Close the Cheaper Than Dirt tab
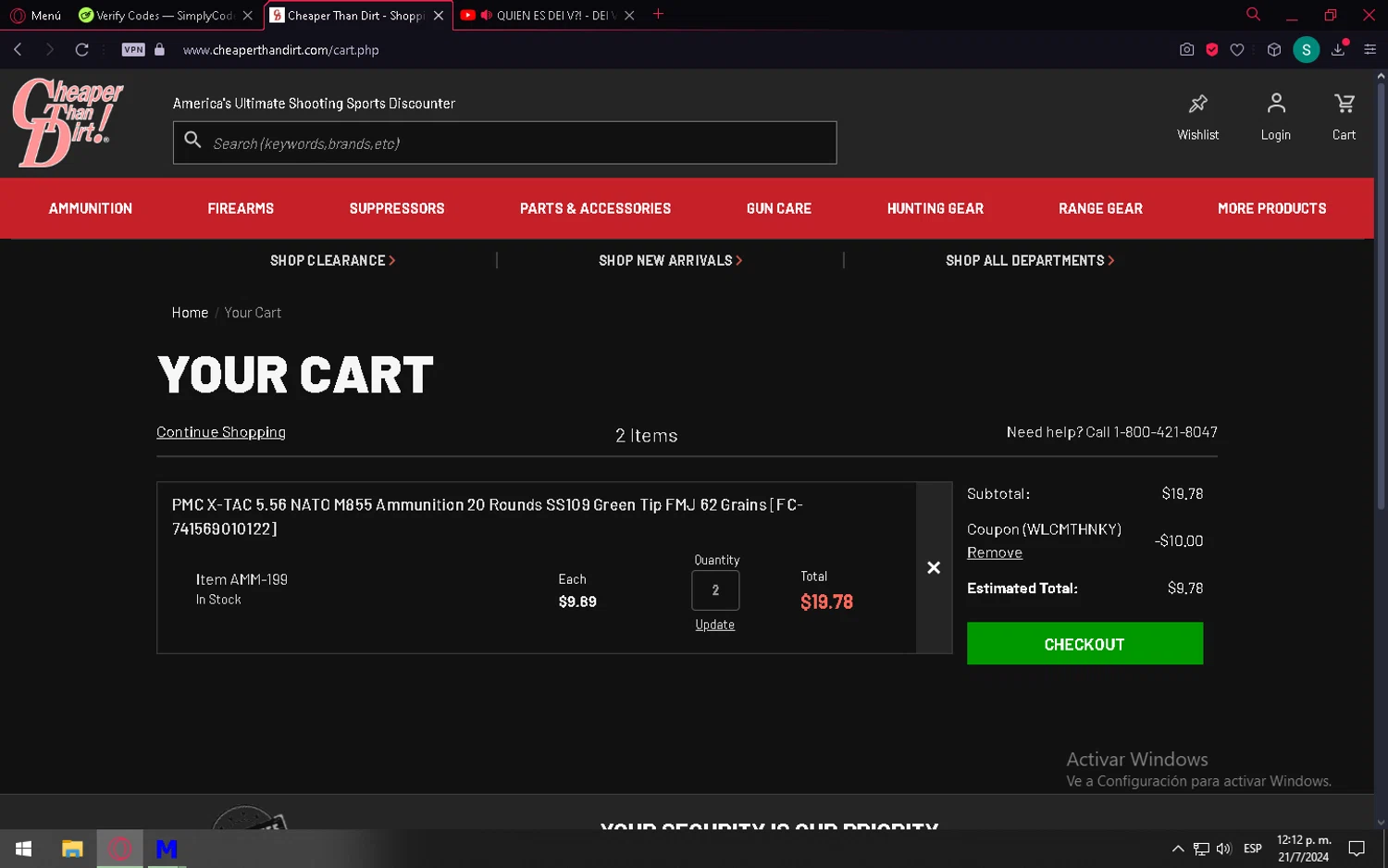This screenshot has height=868, width=1388. [x=439, y=16]
